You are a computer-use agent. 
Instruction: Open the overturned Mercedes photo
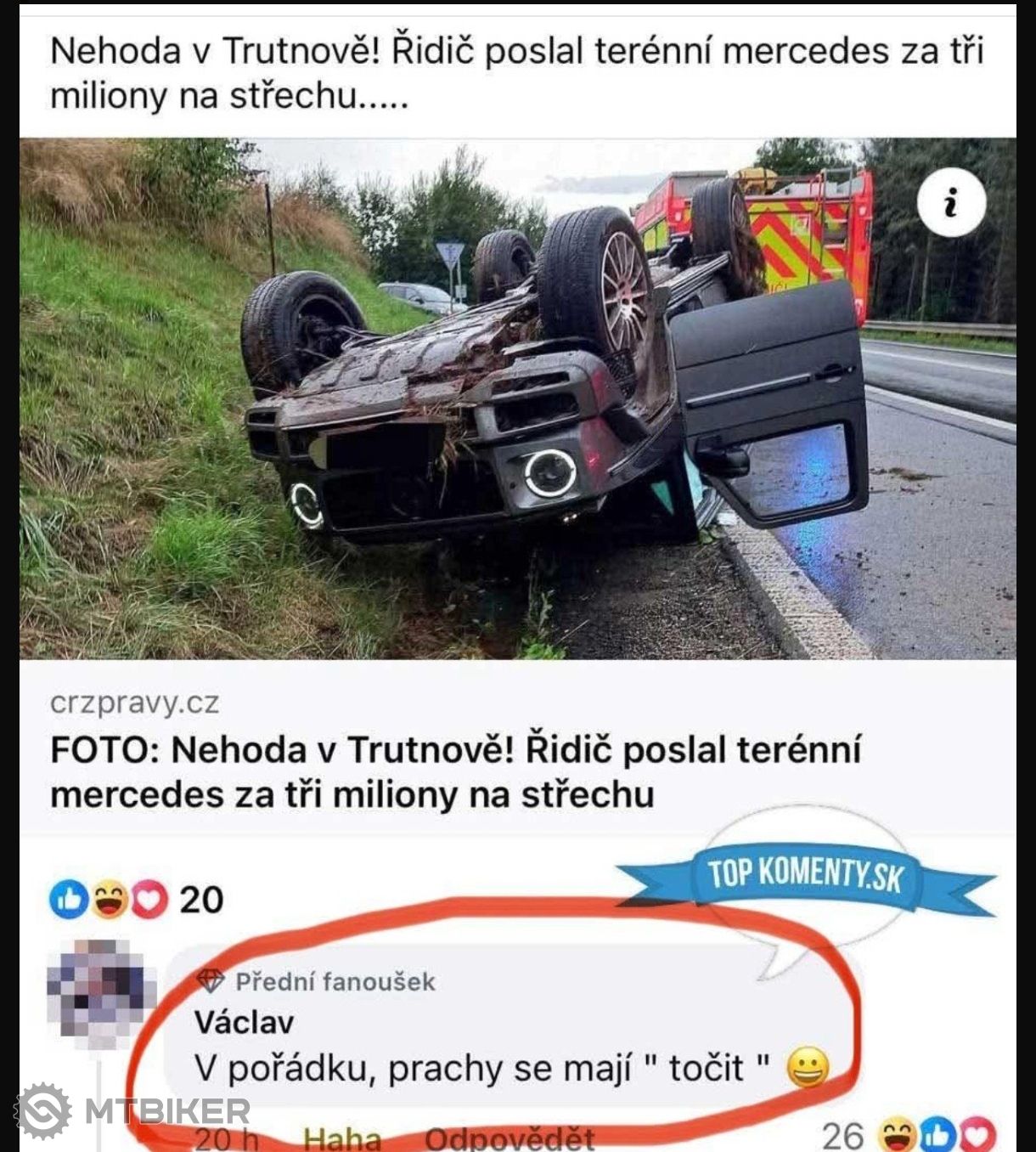click(x=517, y=398)
